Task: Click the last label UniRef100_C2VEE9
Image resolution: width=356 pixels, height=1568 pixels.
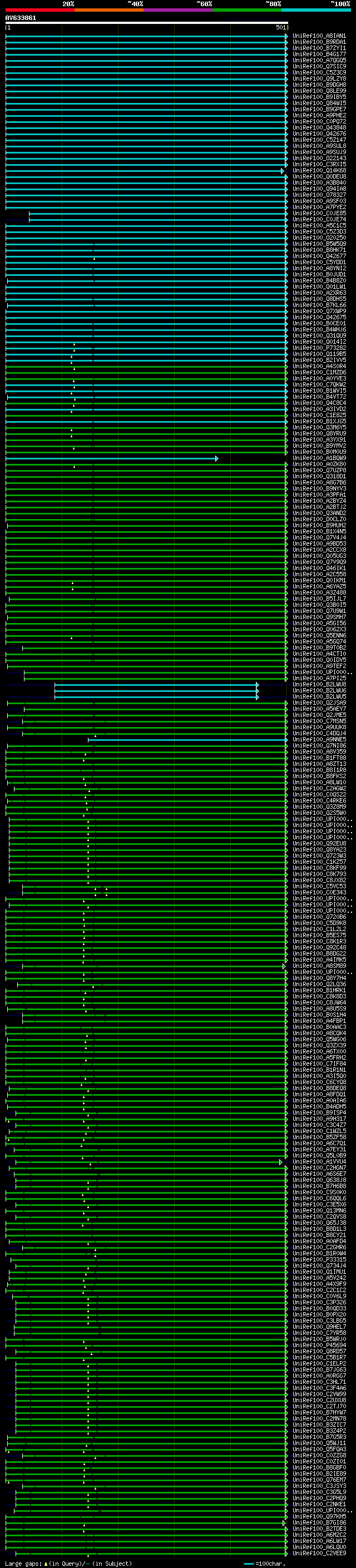Action: [x=319, y=1553]
